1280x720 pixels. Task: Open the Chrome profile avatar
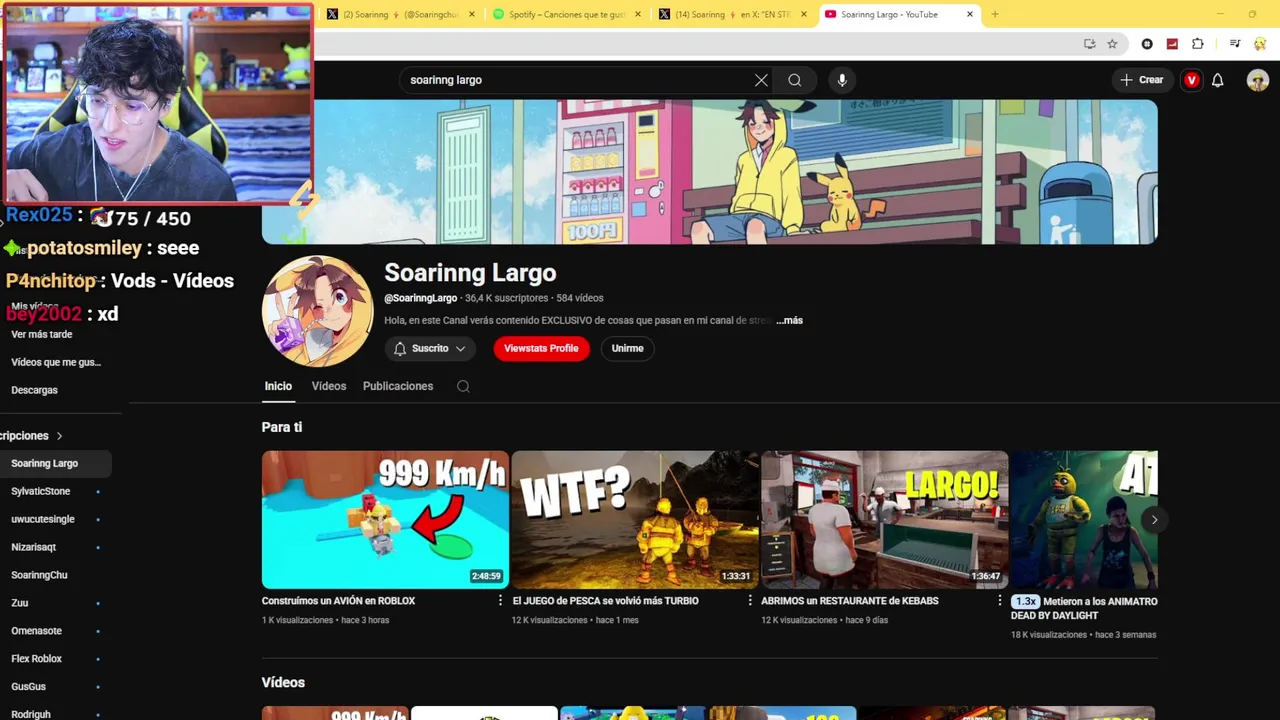click(1260, 44)
